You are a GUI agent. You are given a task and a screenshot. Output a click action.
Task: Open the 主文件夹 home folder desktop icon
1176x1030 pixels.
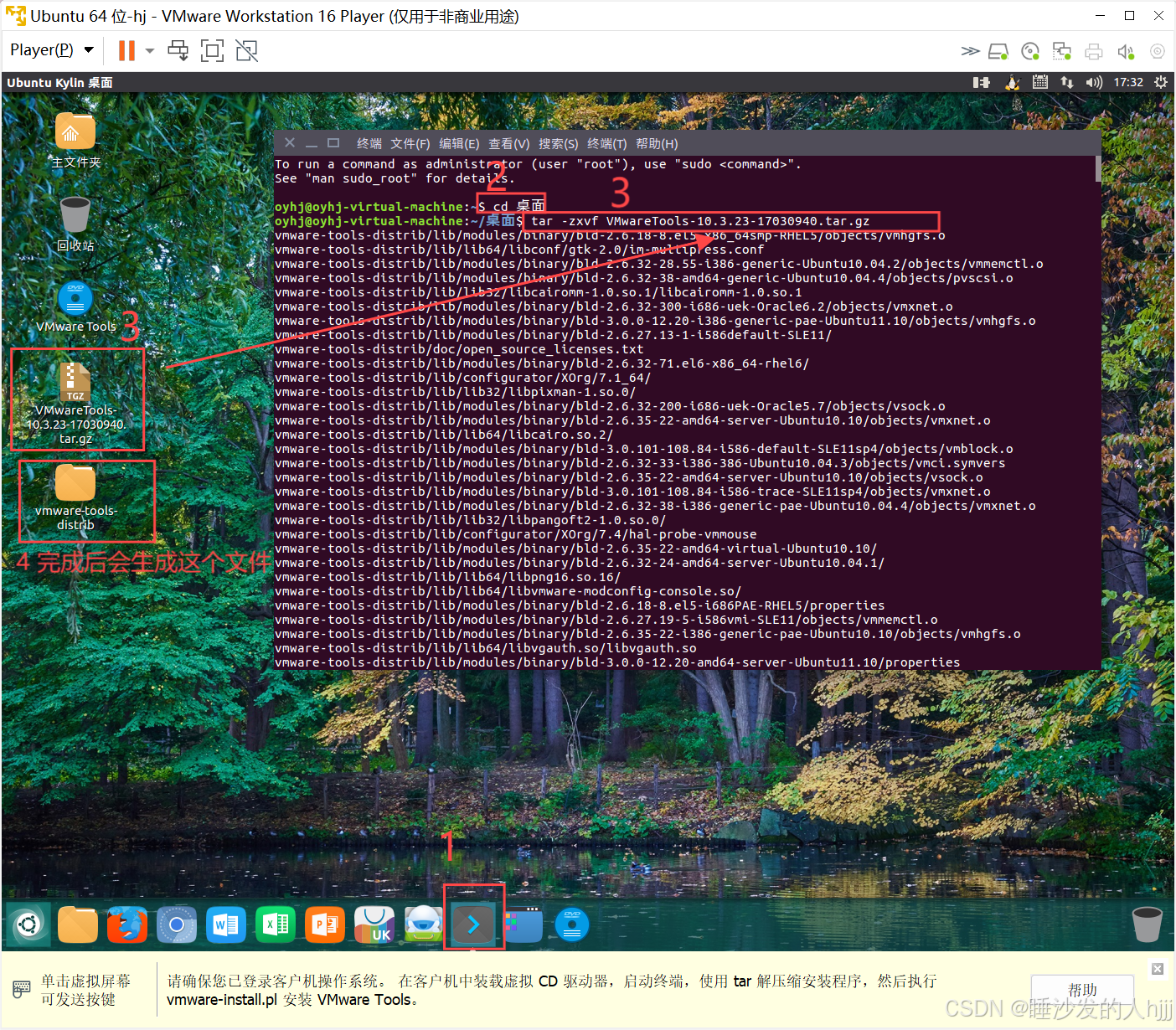click(75, 140)
